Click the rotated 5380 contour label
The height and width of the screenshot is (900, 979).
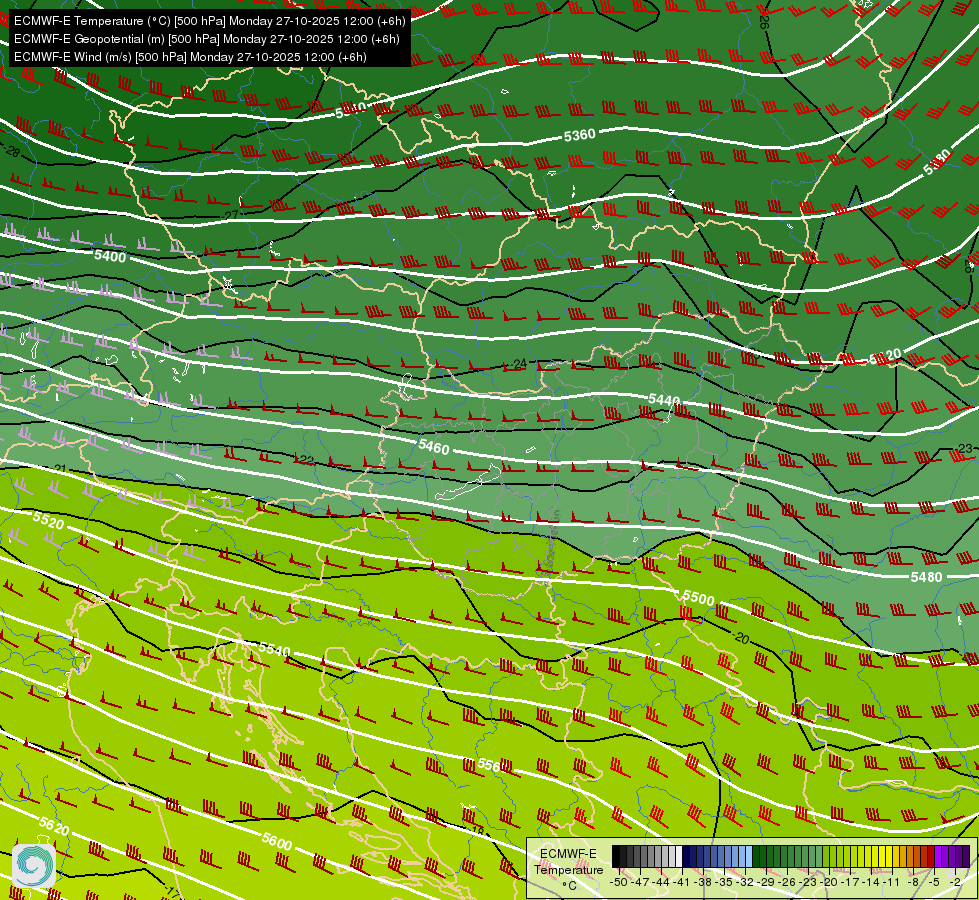tap(937, 162)
